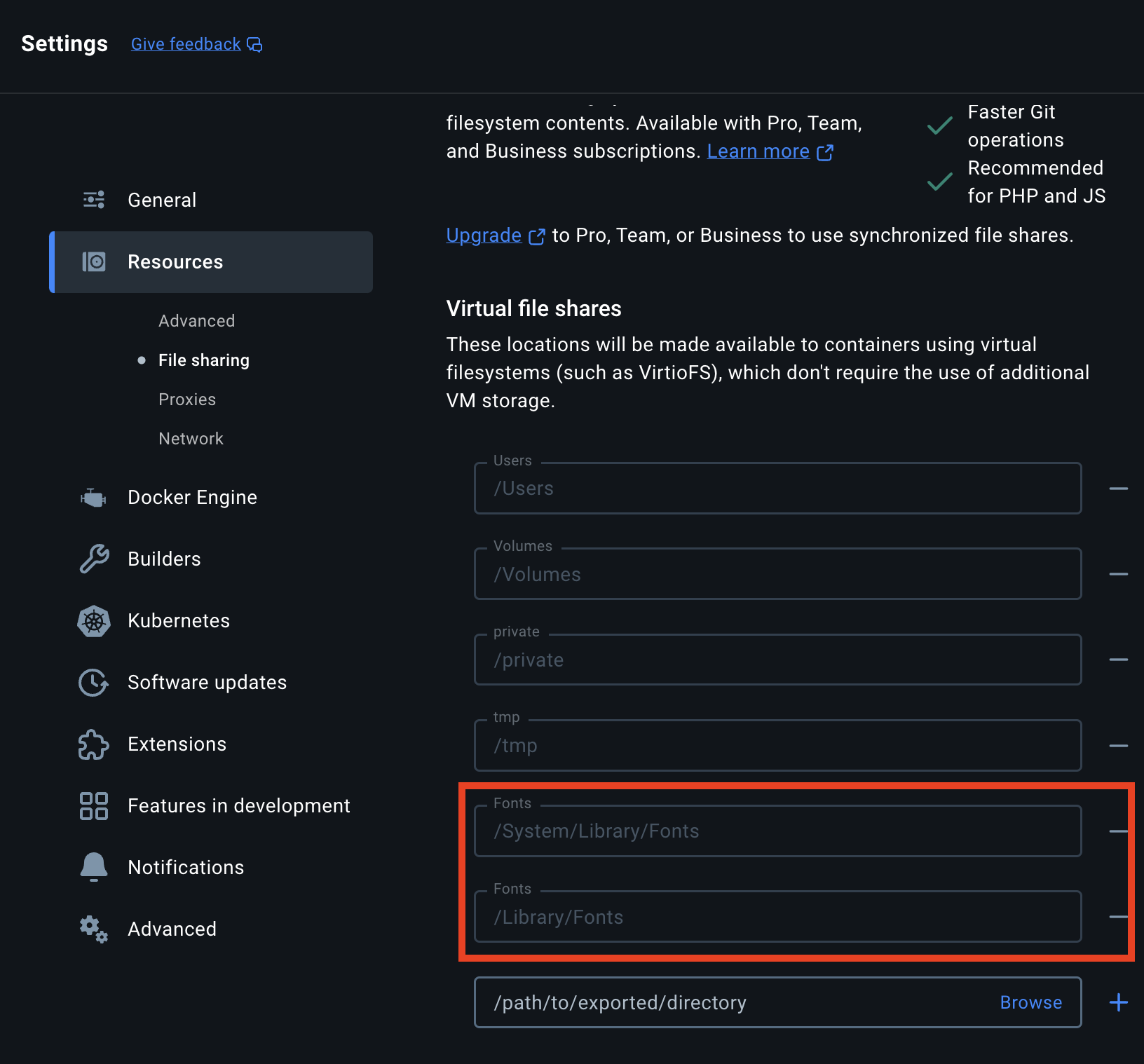Click the Give feedback link
Viewport: 1144px width, 1064px height.
click(185, 43)
